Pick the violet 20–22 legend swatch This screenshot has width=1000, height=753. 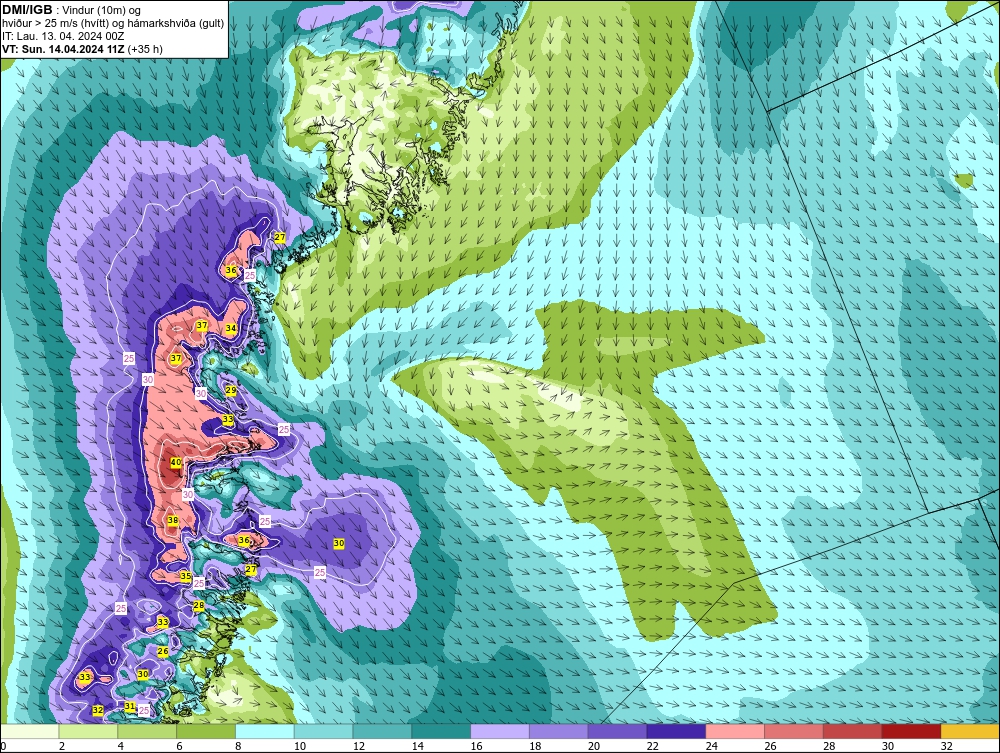(x=617, y=731)
